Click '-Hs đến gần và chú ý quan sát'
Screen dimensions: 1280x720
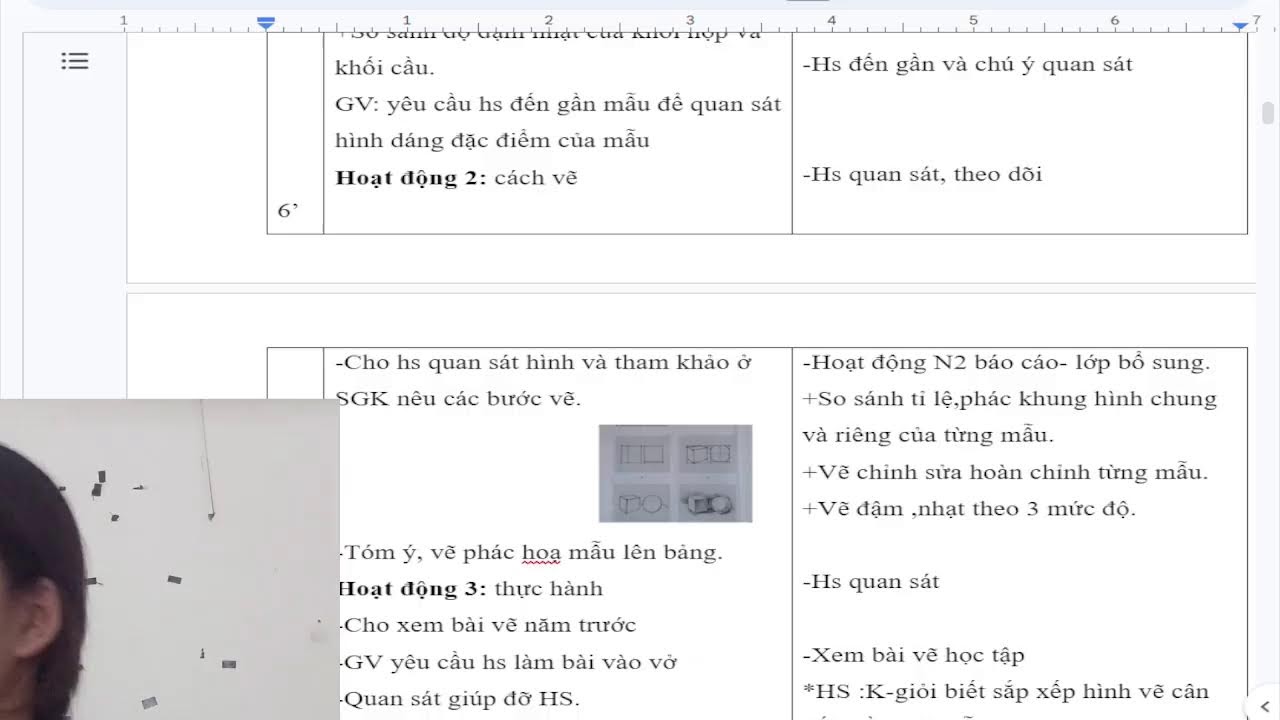[x=967, y=65]
